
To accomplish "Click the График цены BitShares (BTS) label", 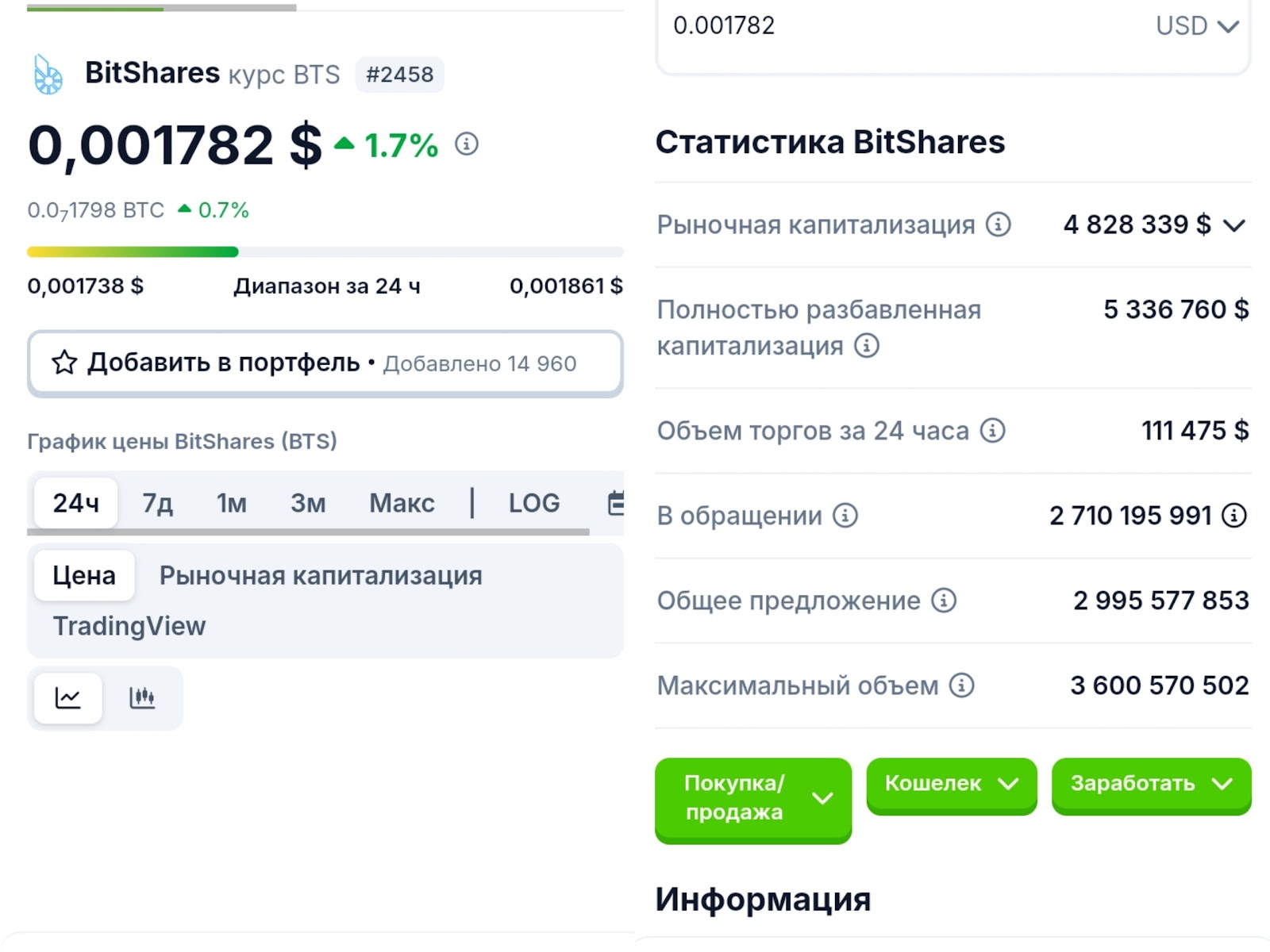I will point(183,441).
